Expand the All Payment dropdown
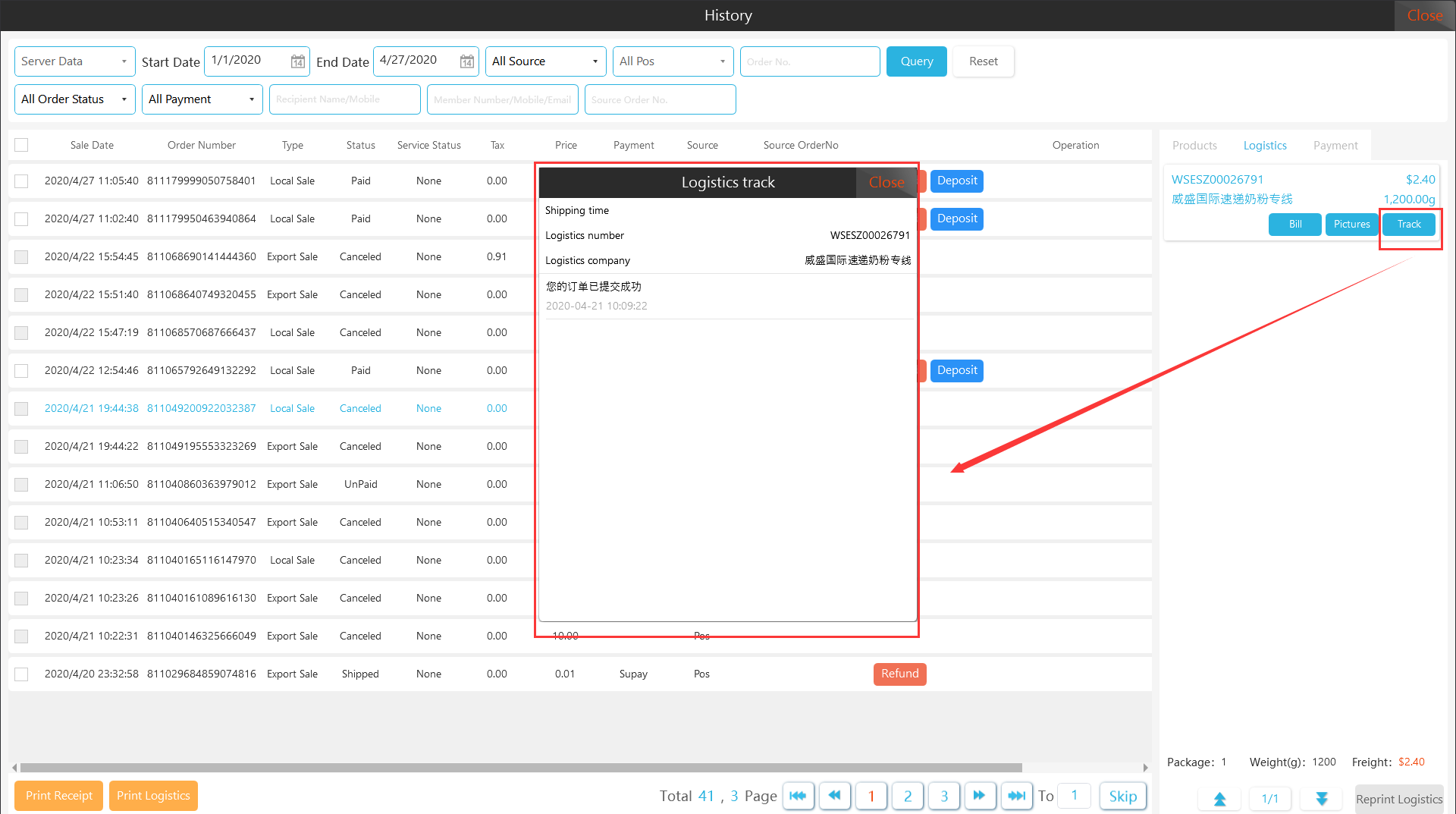 (202, 99)
